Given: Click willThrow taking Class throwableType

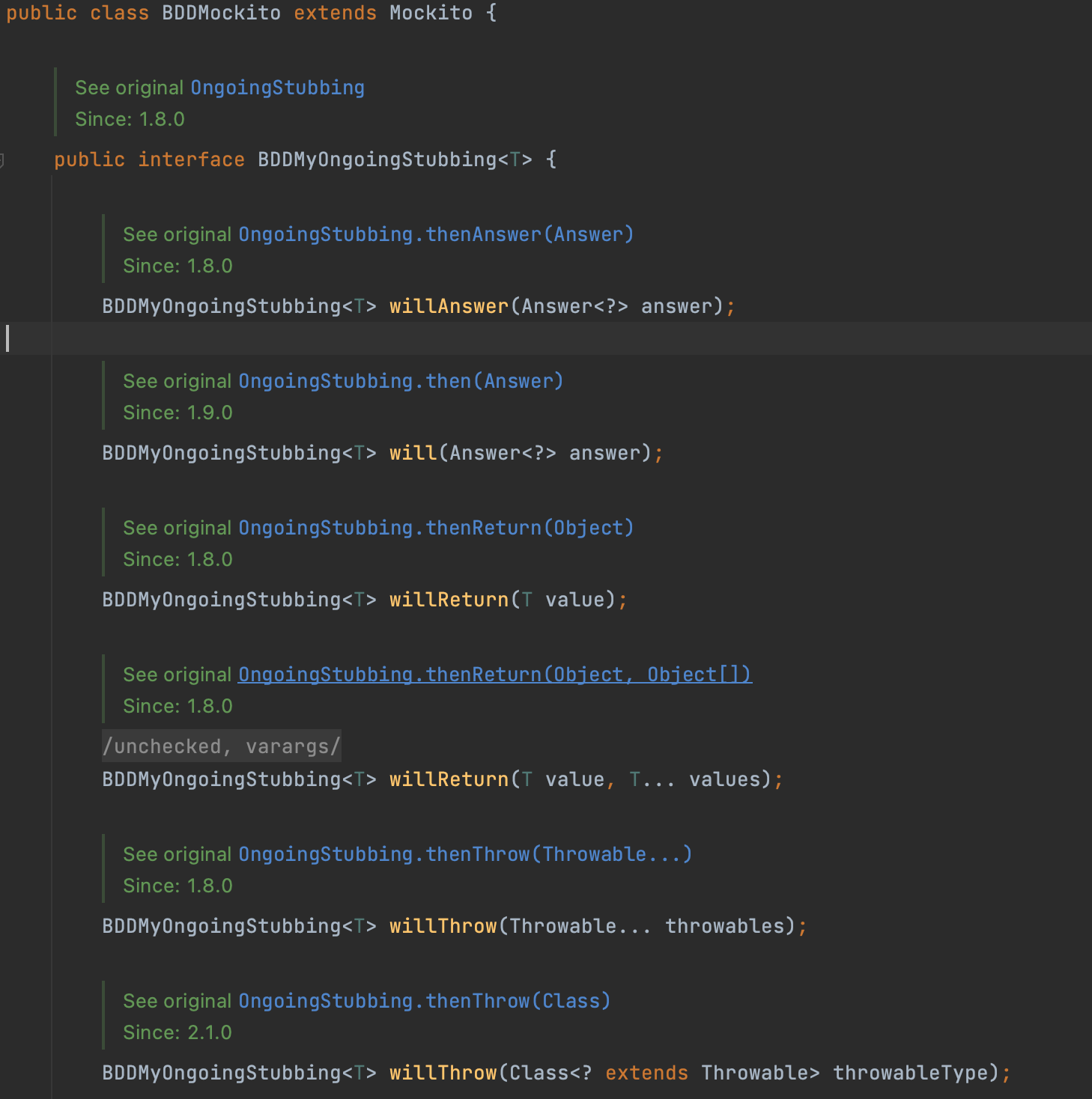Looking at the screenshot, I should (x=443, y=1073).
